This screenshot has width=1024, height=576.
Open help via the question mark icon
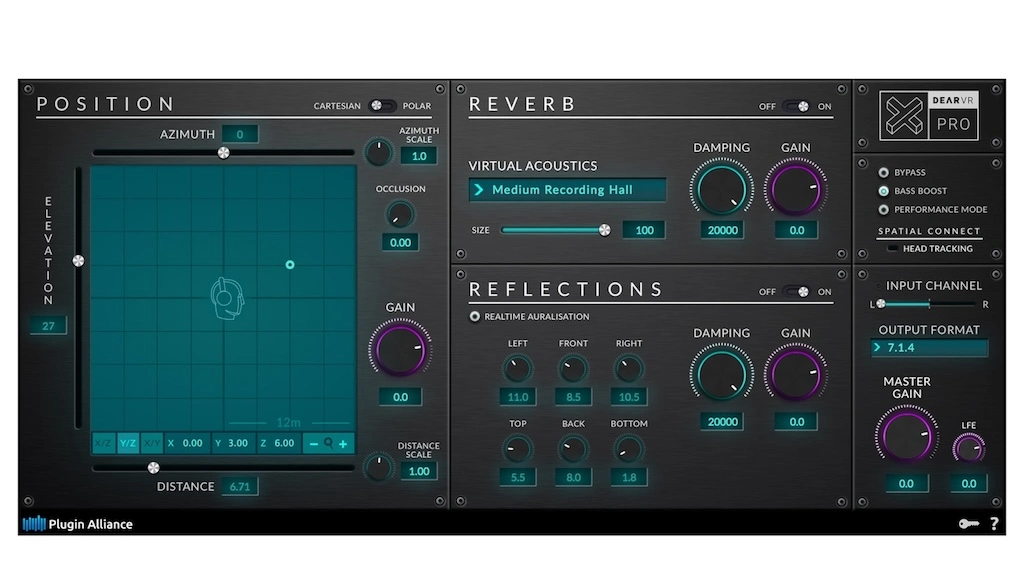click(x=994, y=523)
